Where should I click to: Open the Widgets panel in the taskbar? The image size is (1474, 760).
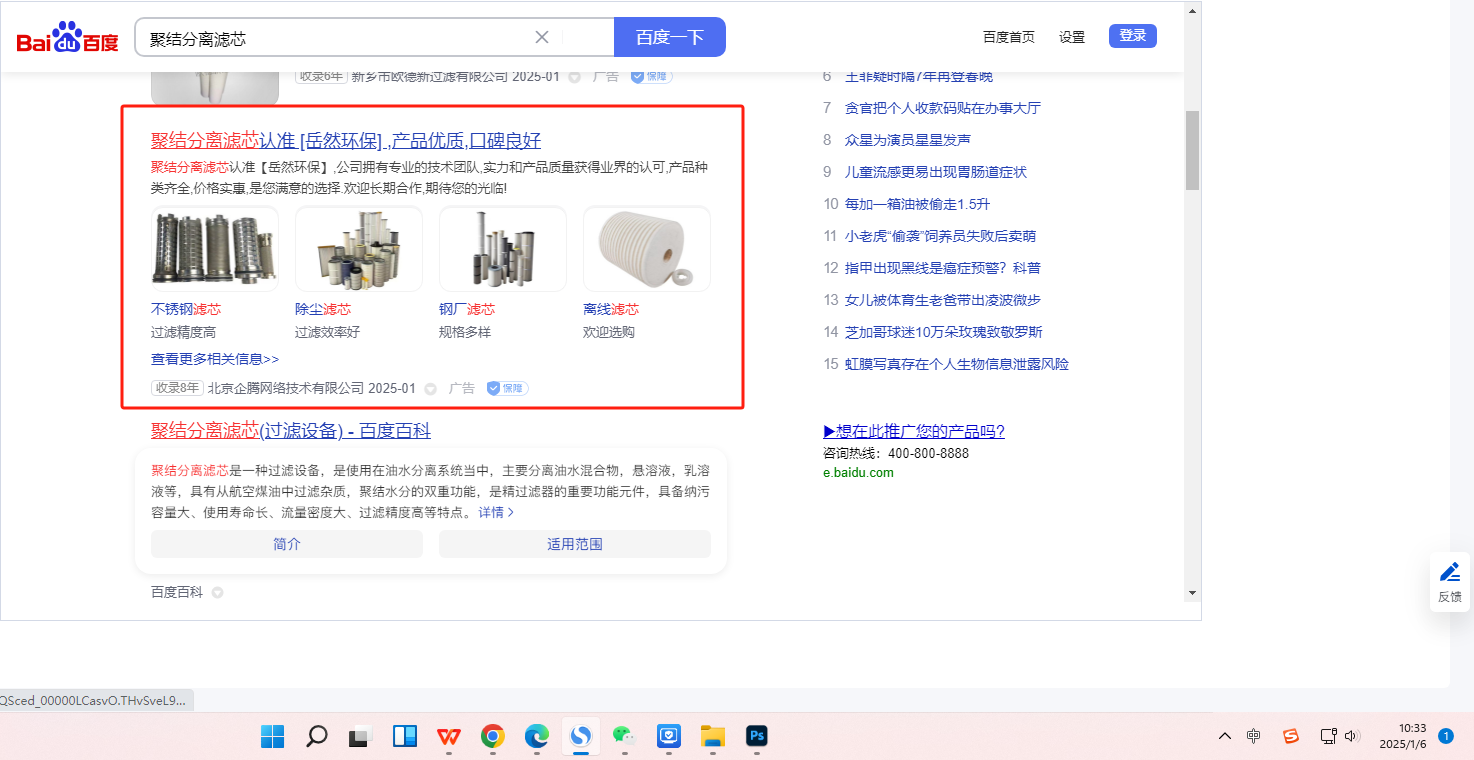click(x=404, y=737)
